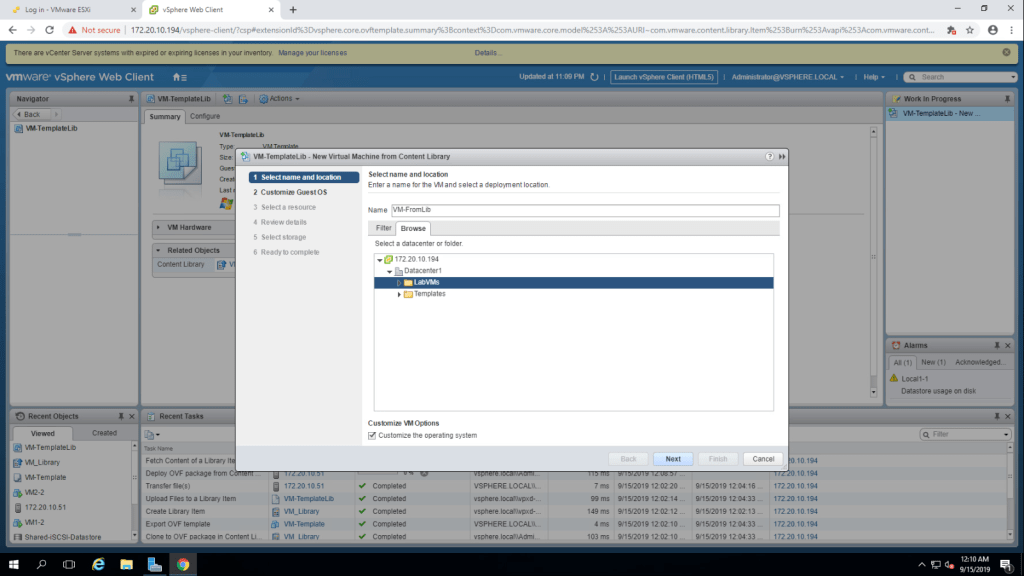This screenshot has width=1024, height=576.
Task: Open the Configure tab
Action: [x=205, y=116]
